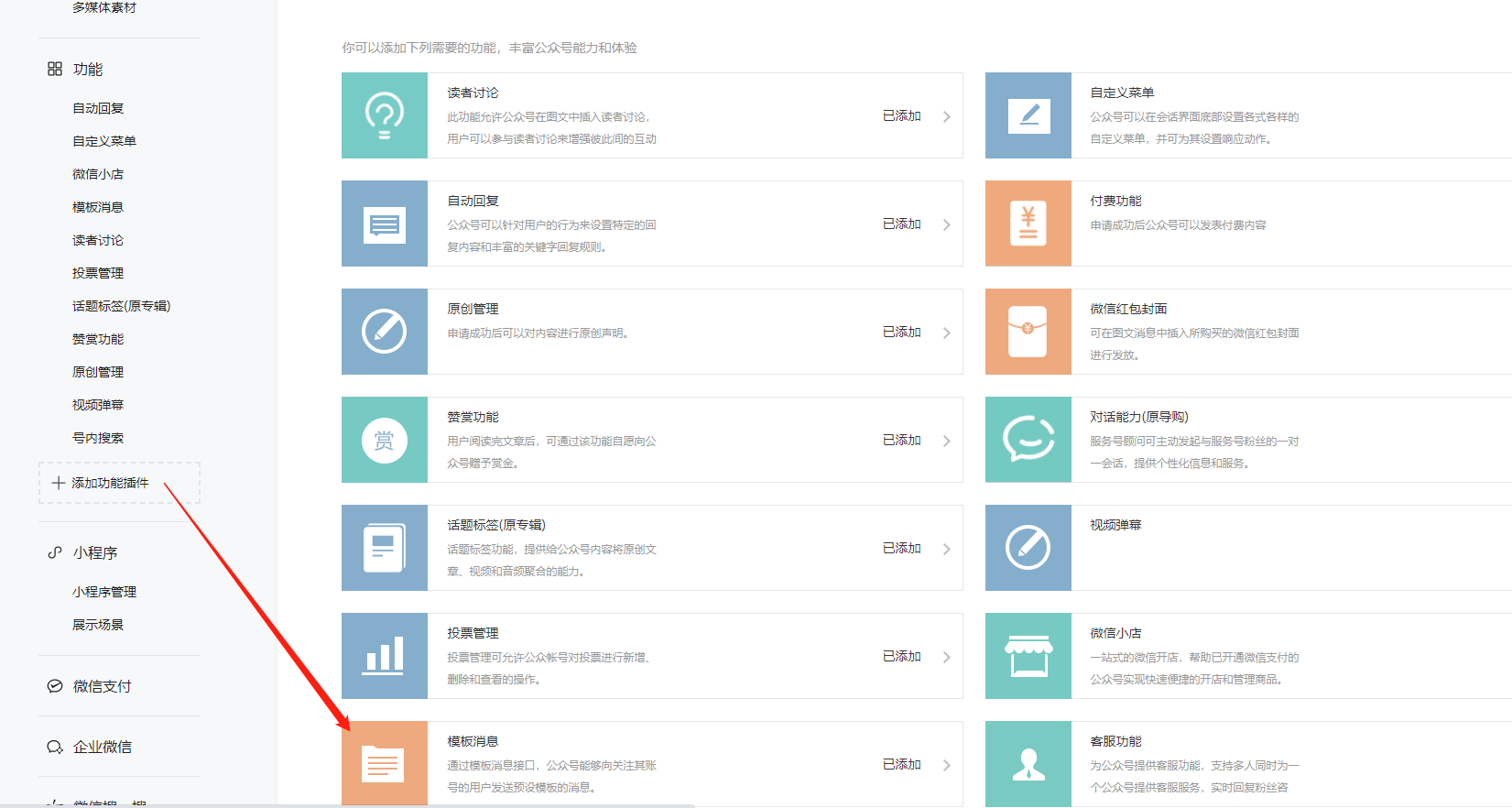Expand 读者讨论 card with its chevron arrow
The width and height of the screenshot is (1512, 808).
pos(947,116)
